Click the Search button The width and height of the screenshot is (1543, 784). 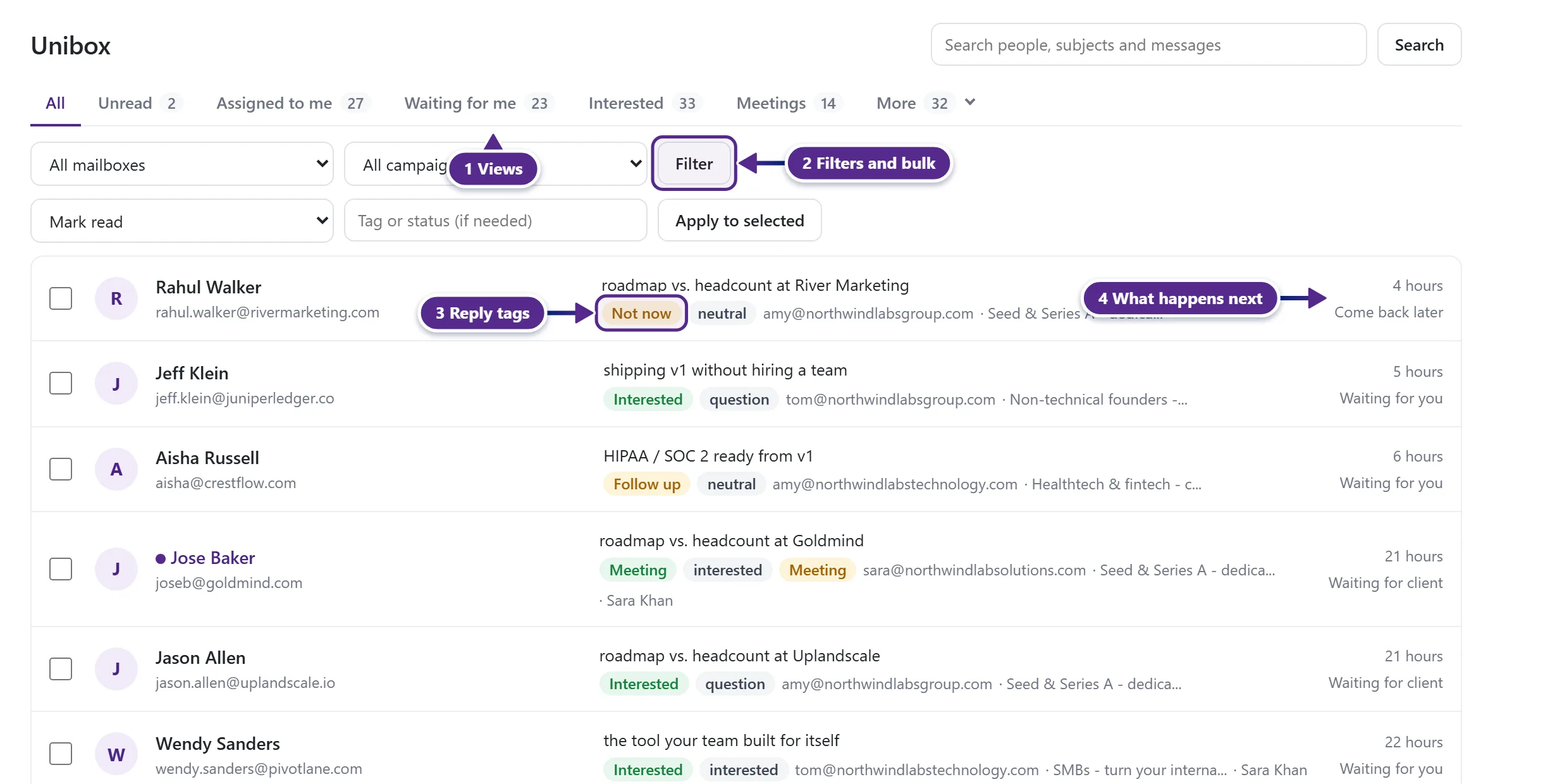[1419, 45]
